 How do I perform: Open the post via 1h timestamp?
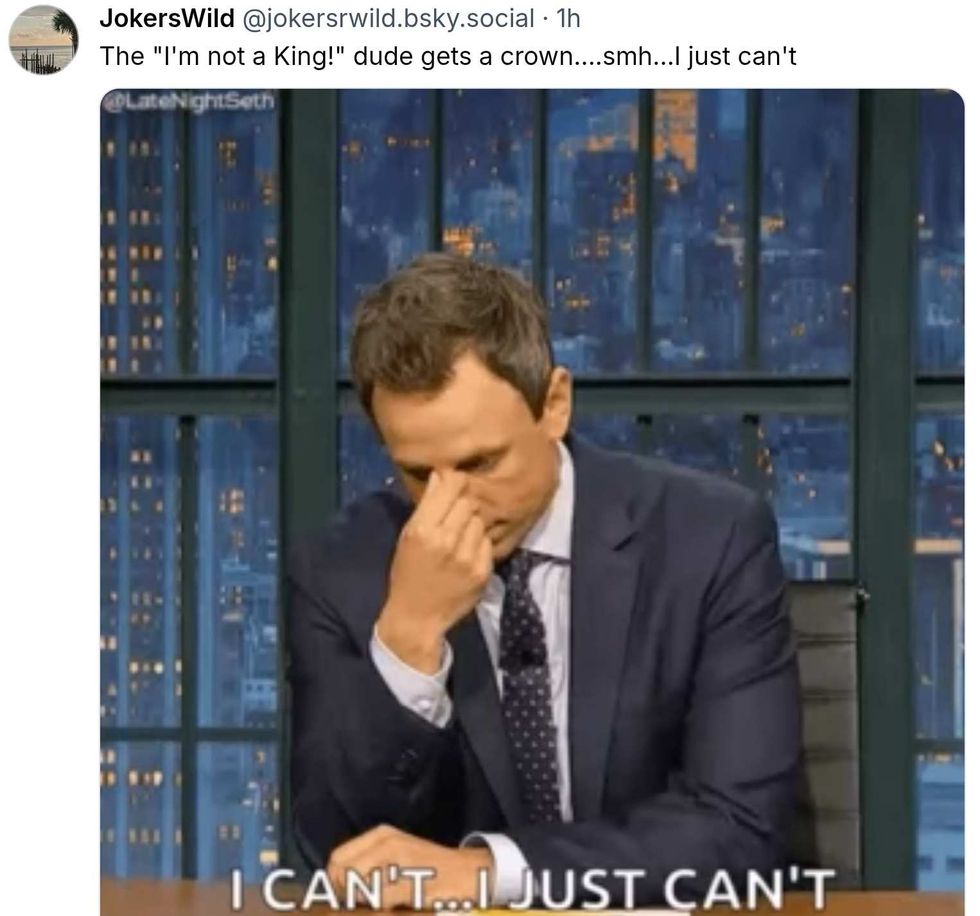click(x=568, y=19)
